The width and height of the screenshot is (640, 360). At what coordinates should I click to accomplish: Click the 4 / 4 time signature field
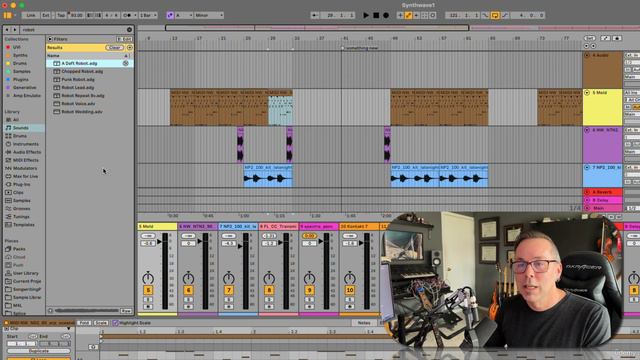click(111, 16)
